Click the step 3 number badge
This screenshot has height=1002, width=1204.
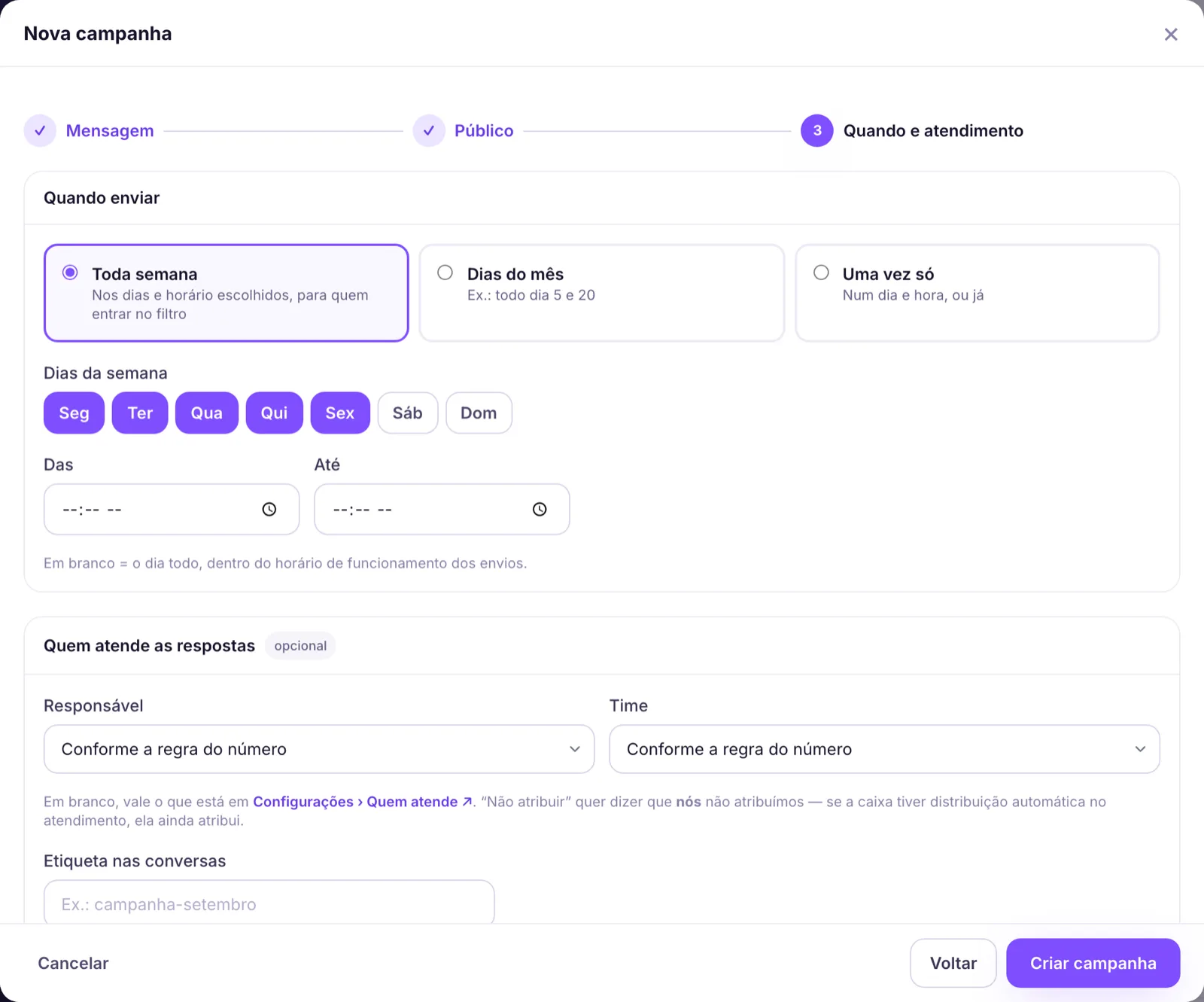point(817,131)
